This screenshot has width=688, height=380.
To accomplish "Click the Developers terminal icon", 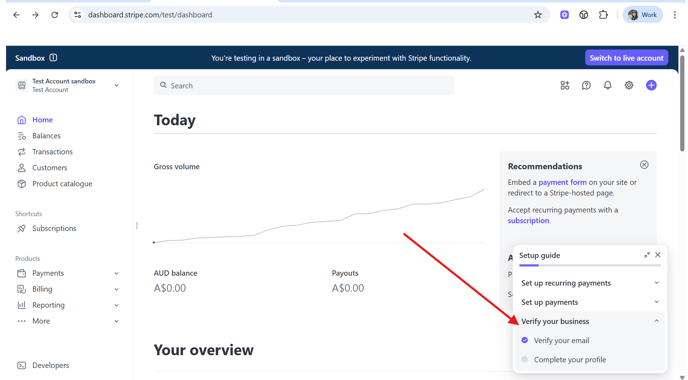I will point(22,366).
